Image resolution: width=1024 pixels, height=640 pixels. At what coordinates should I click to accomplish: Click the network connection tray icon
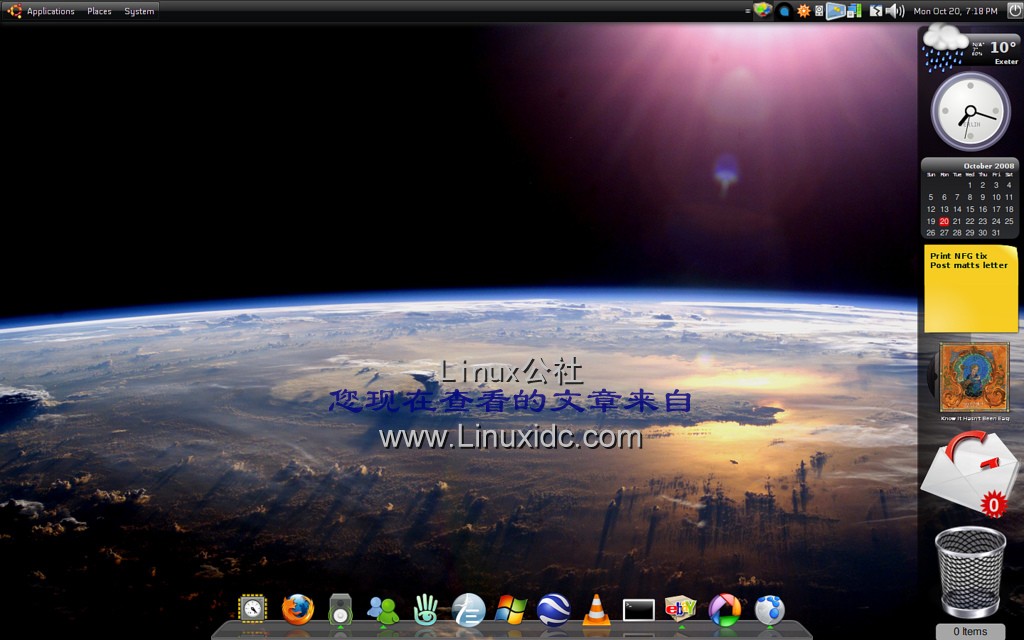(876, 11)
